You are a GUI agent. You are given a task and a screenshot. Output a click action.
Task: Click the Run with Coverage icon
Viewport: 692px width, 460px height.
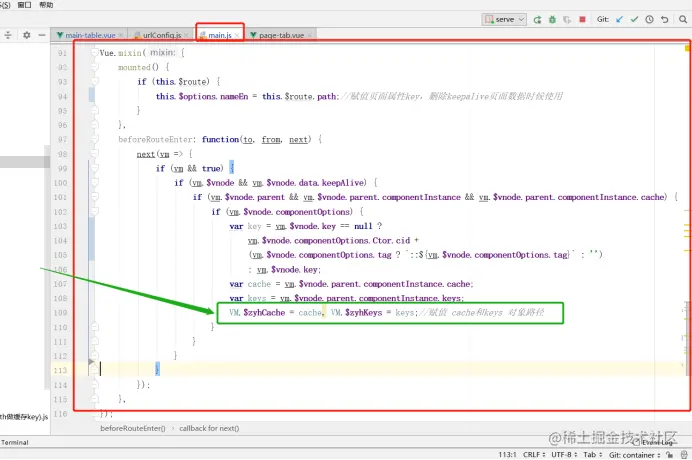tap(567, 19)
